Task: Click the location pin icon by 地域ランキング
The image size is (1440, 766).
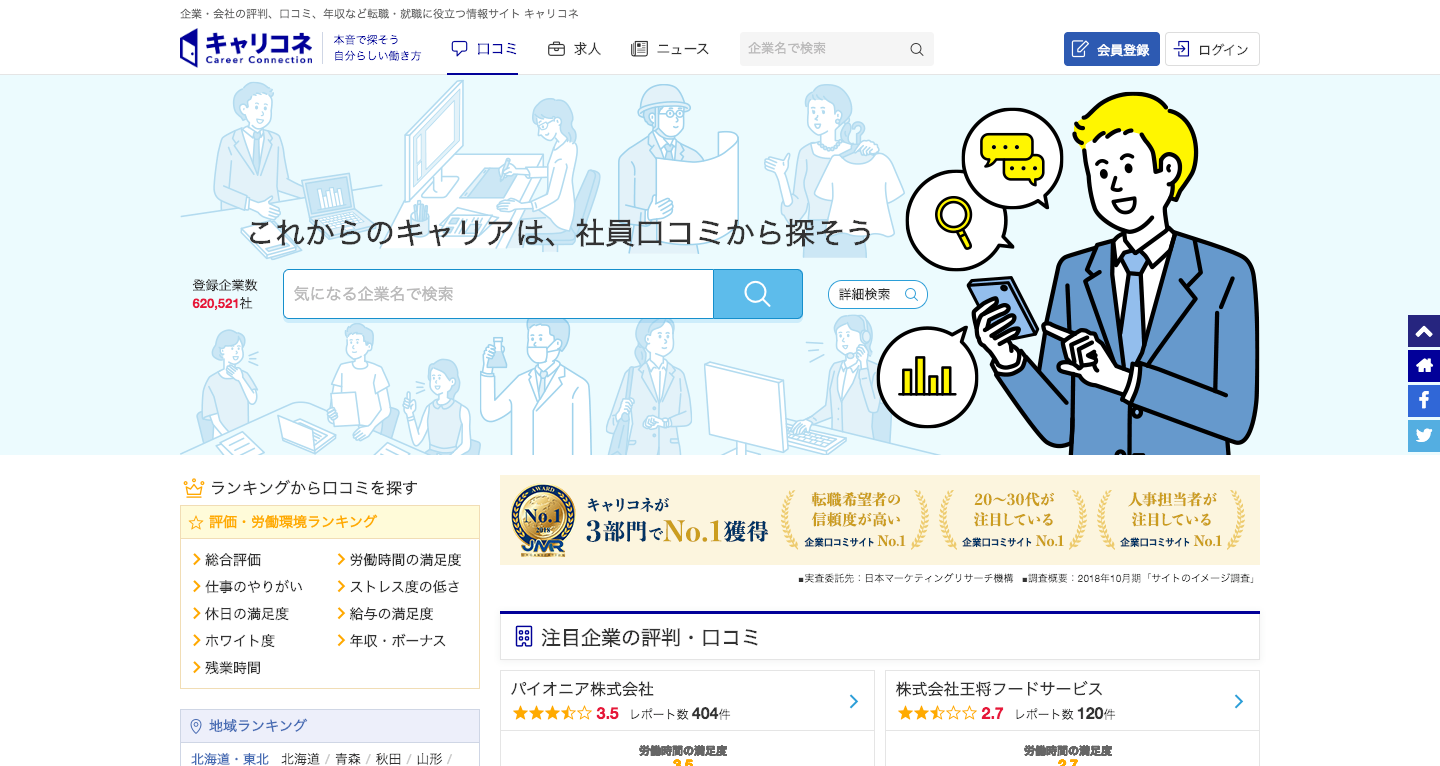Action: click(x=196, y=726)
